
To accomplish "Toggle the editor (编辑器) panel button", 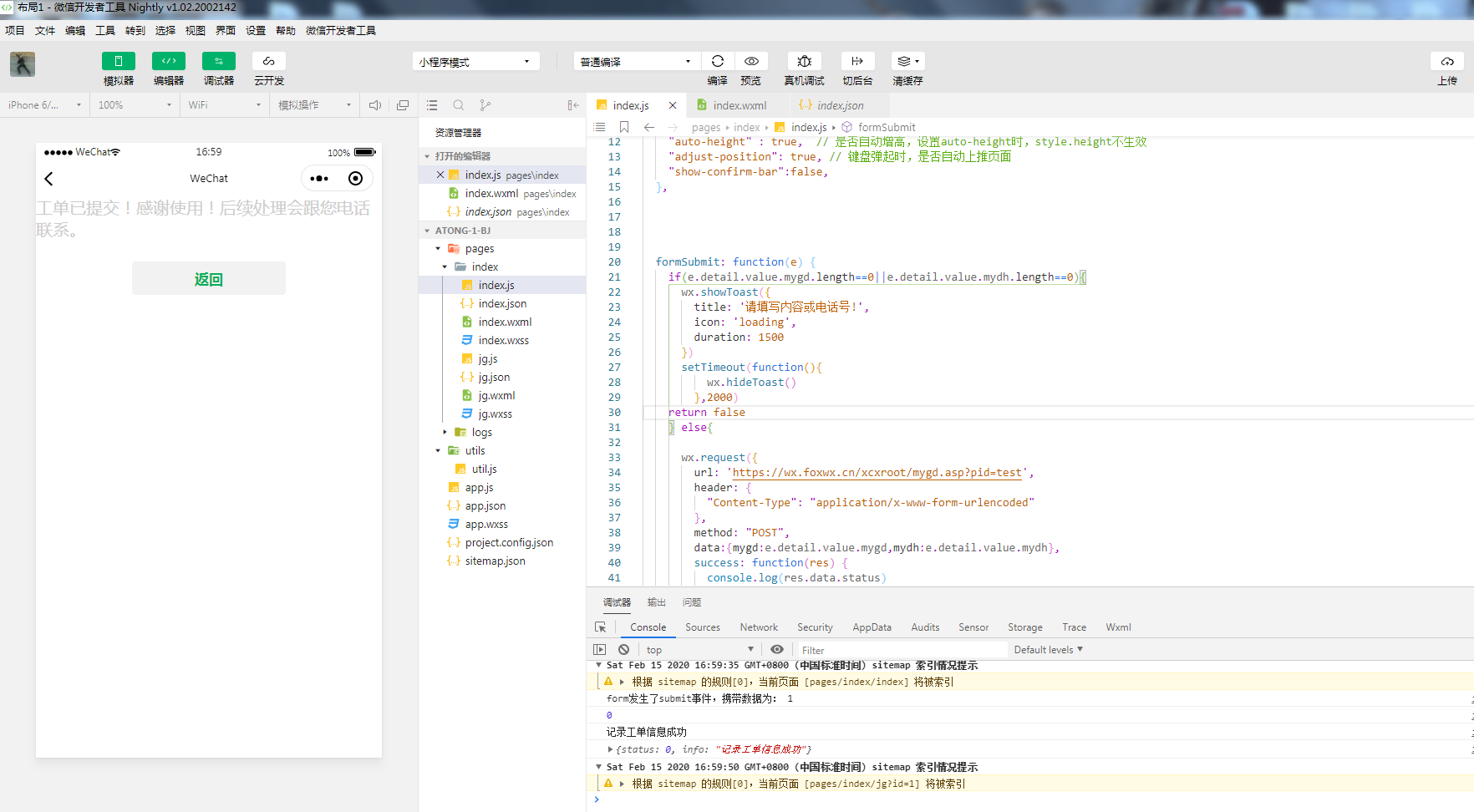I will pos(169,61).
